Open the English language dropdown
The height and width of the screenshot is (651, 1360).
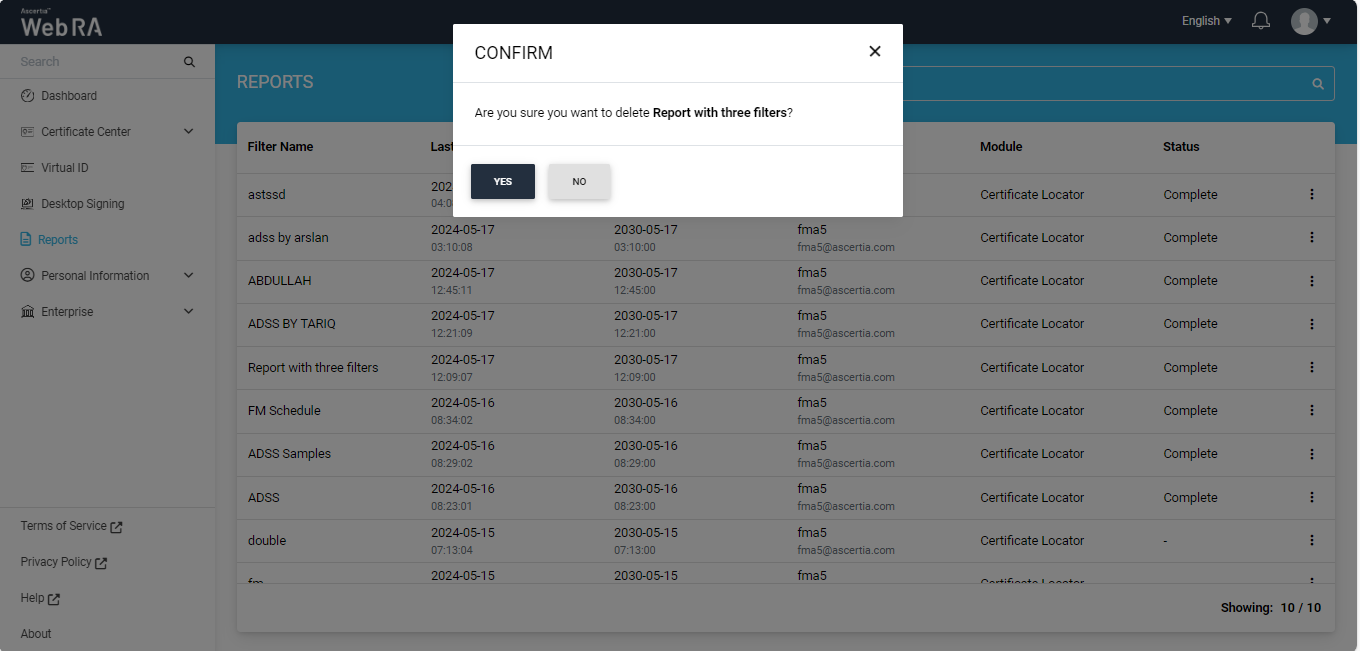point(1206,21)
